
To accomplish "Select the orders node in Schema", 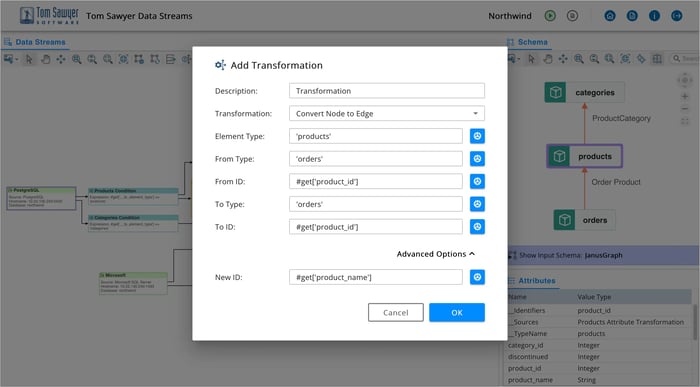I will [584, 220].
